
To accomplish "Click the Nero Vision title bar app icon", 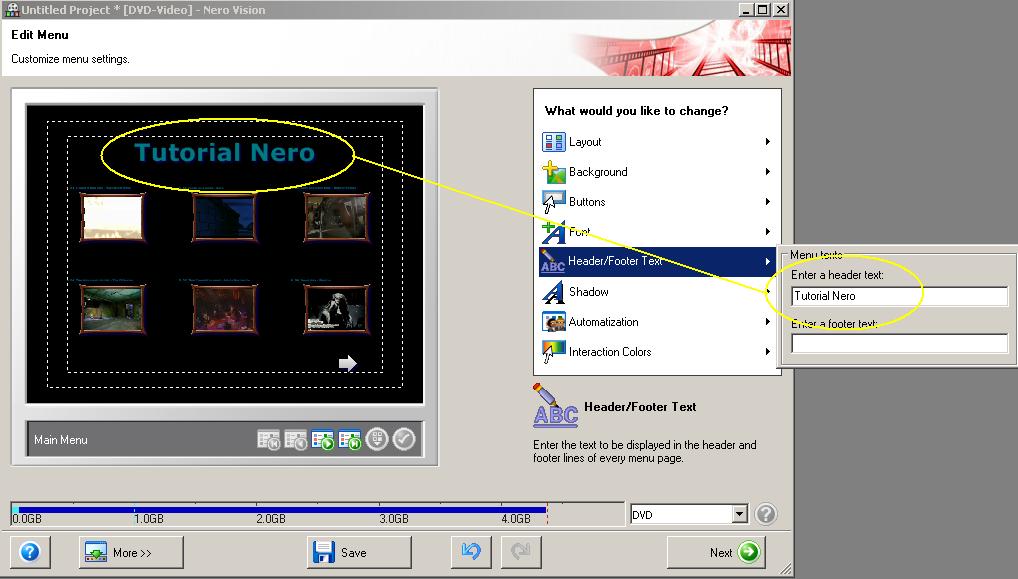I will 12,9.
